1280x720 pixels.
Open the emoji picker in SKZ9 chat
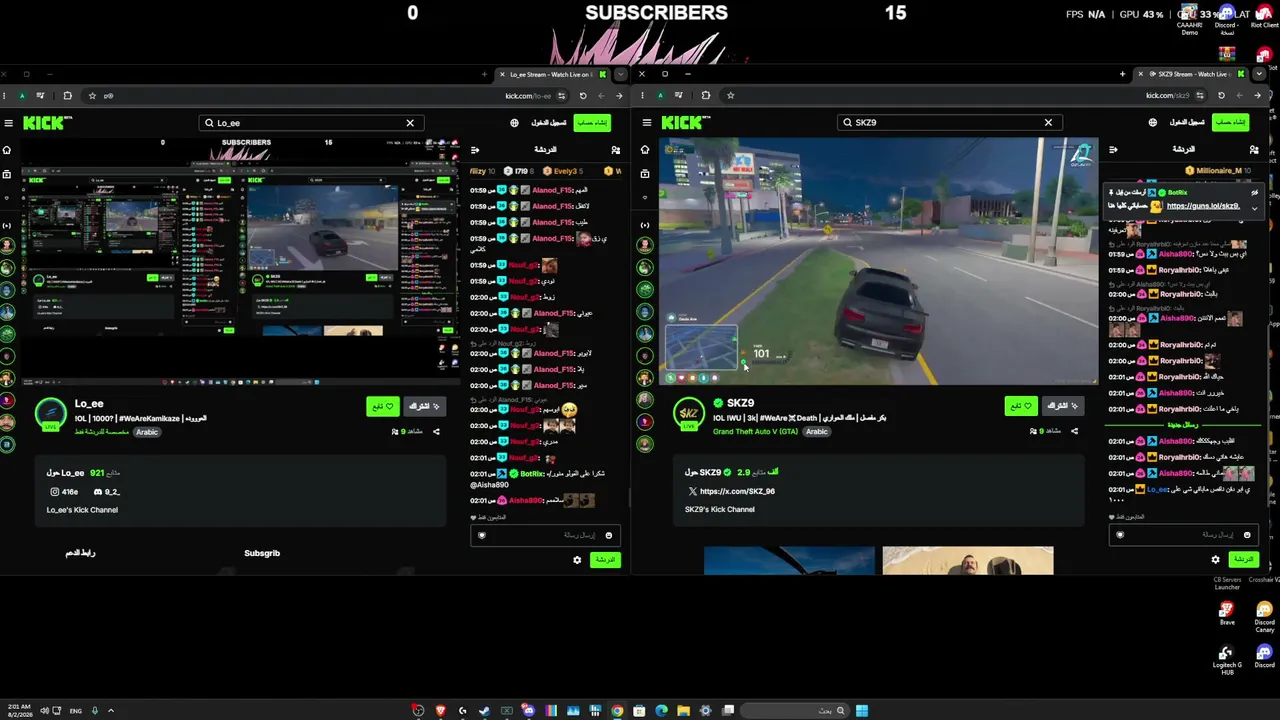pos(1246,535)
